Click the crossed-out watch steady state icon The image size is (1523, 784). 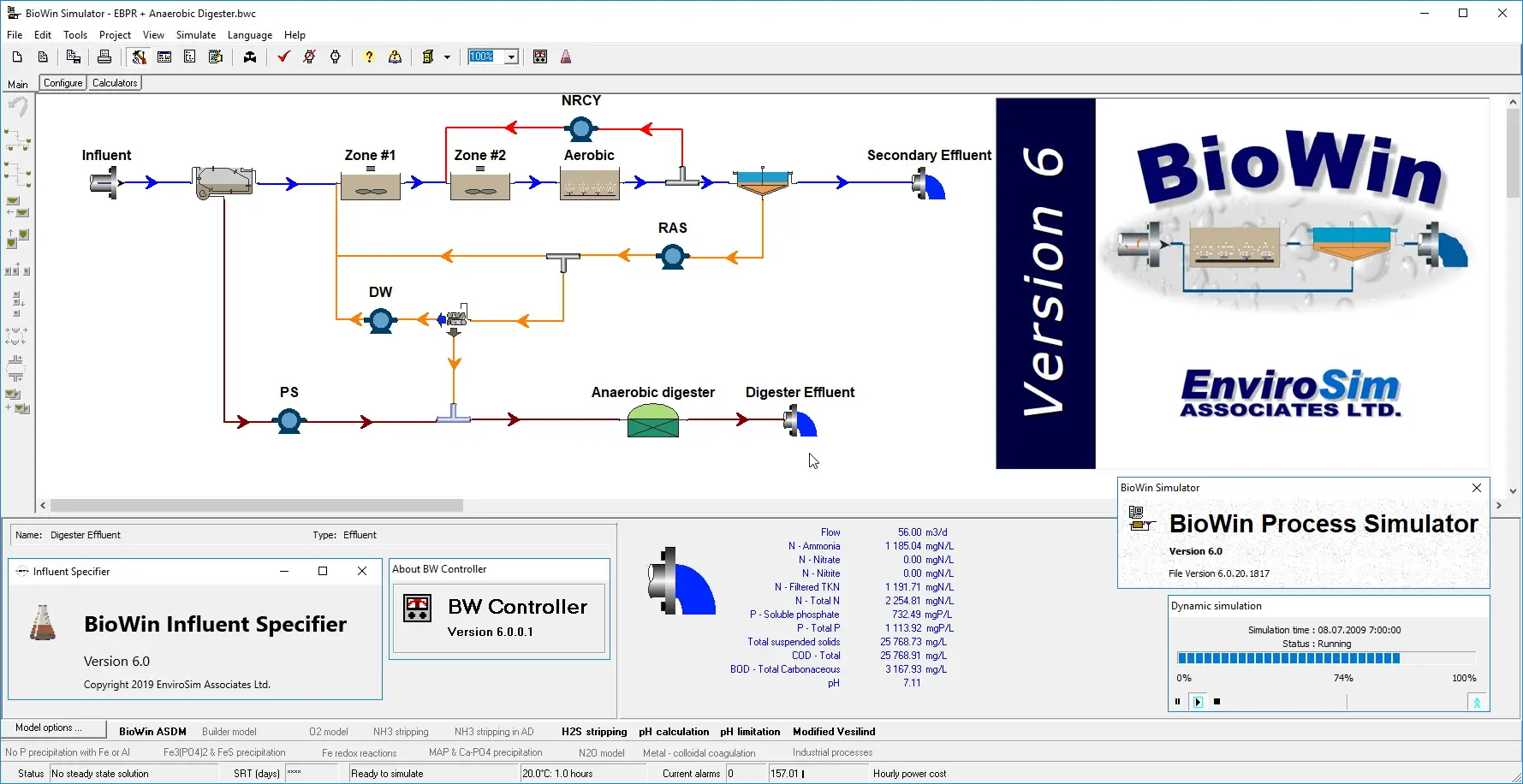tap(310, 56)
